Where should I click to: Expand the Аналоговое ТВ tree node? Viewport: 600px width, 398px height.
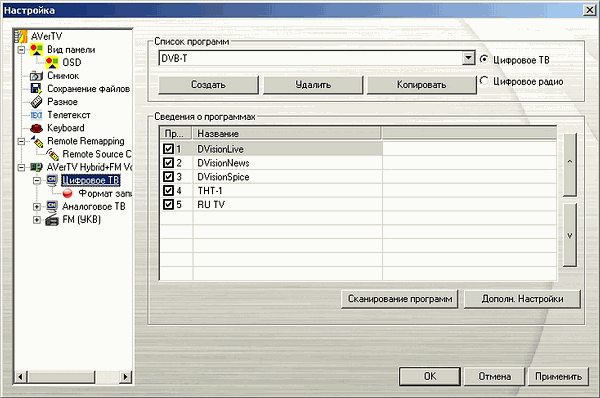click(37, 207)
